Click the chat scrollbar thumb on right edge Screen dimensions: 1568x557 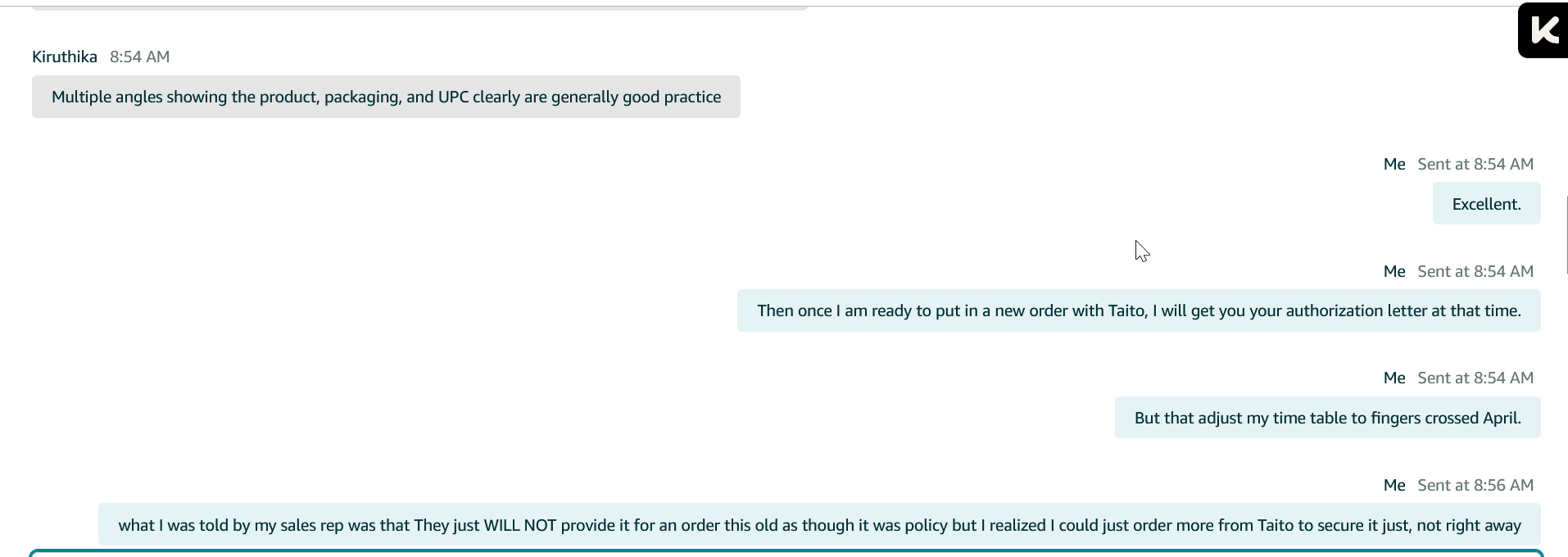[x=1566, y=235]
